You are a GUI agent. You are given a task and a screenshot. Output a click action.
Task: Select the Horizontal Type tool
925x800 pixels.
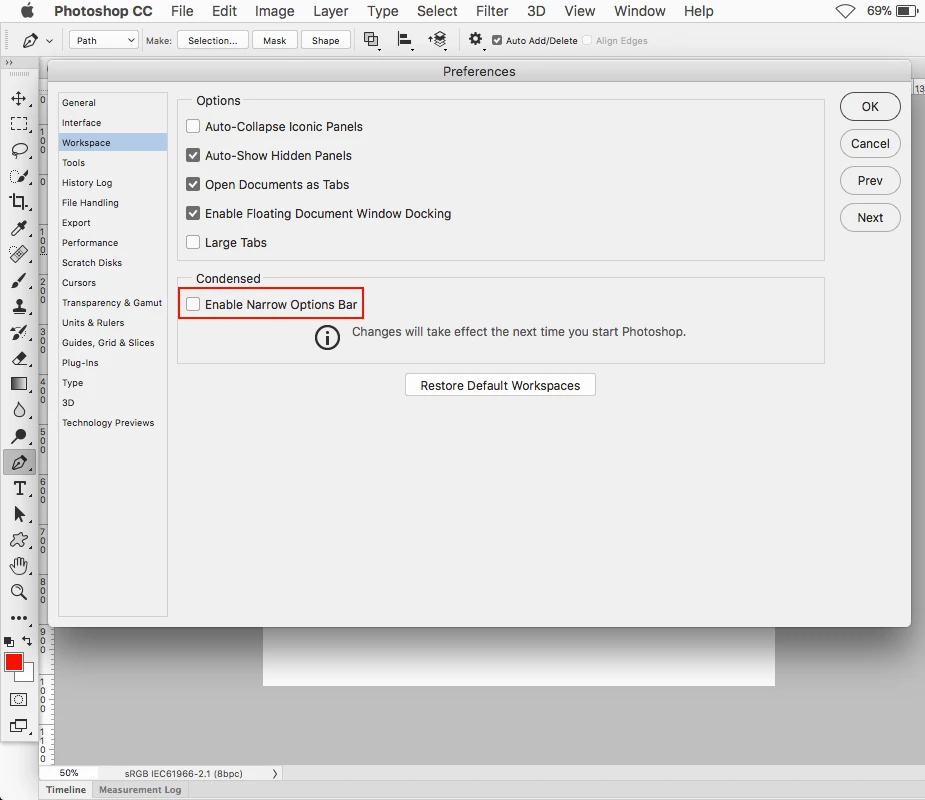[19, 488]
